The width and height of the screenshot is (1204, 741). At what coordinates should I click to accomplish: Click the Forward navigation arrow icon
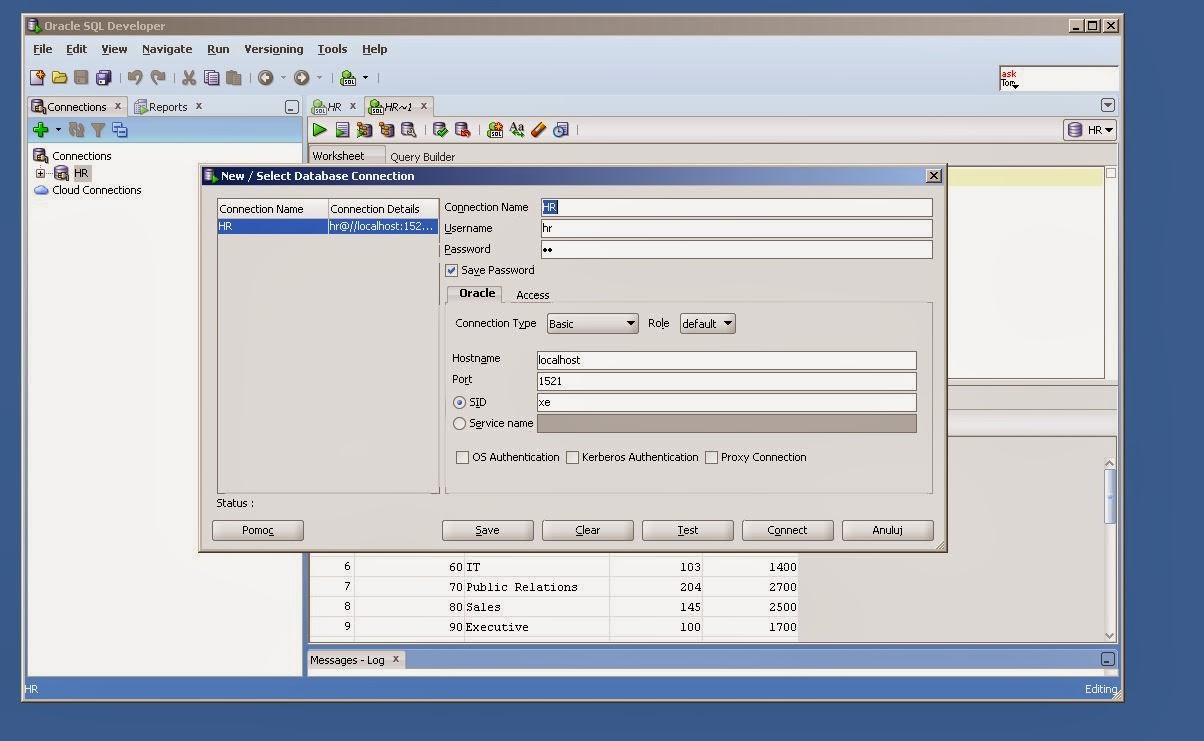point(301,78)
